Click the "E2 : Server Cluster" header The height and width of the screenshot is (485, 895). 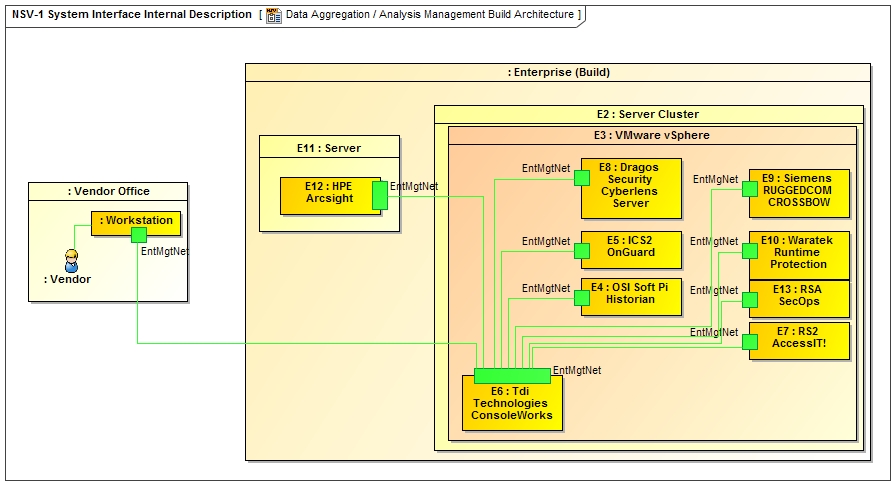pos(648,114)
